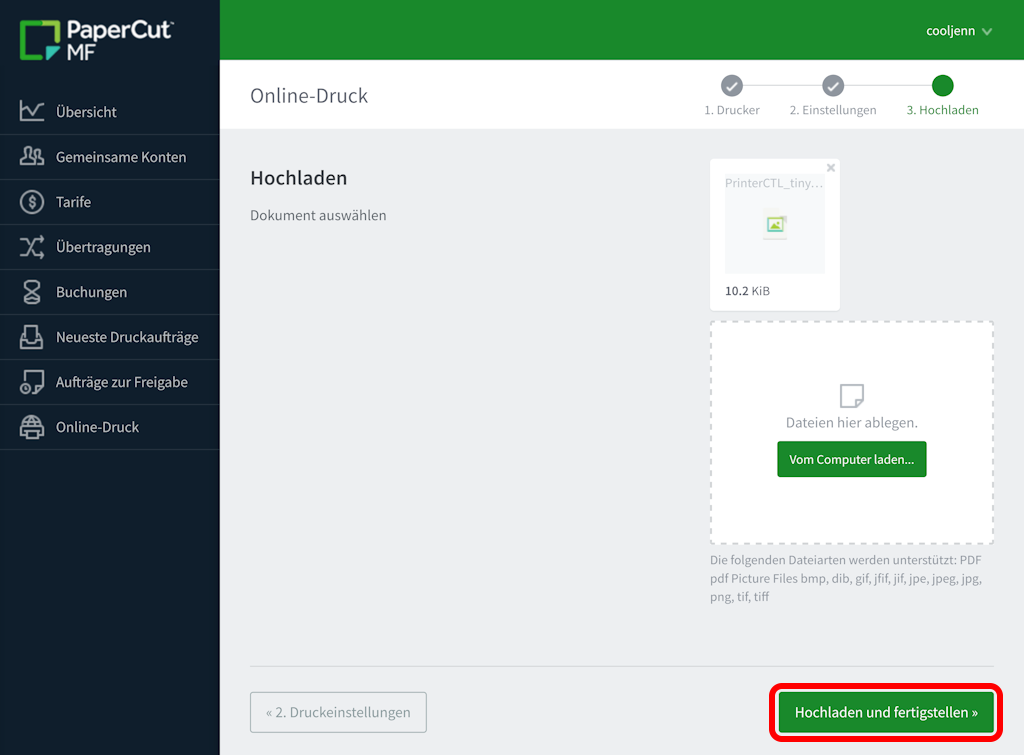Image resolution: width=1024 pixels, height=755 pixels.
Task: Click the Gemeinsame Konten people icon
Action: (x=32, y=156)
